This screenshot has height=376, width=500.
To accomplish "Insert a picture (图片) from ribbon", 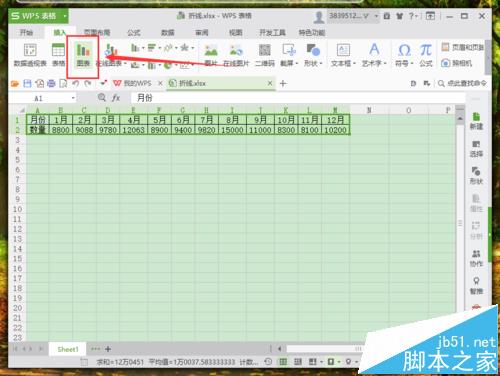I will coord(211,55).
